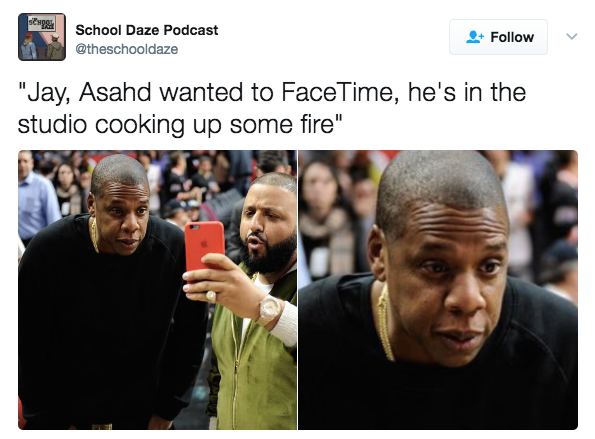Click the ring on the hand holding the phone
This screenshot has width=595, height=439.
211,296
